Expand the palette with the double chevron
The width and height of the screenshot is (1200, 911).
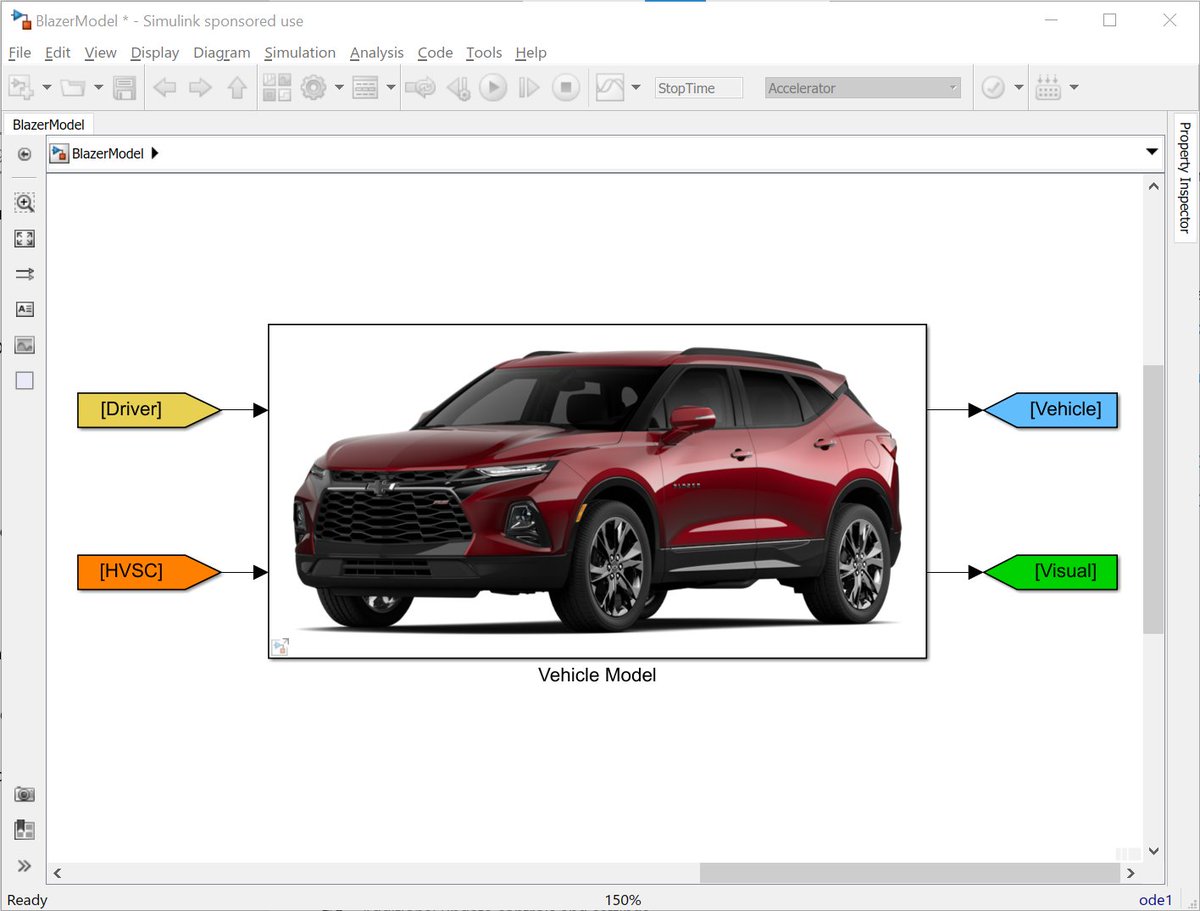pos(25,866)
